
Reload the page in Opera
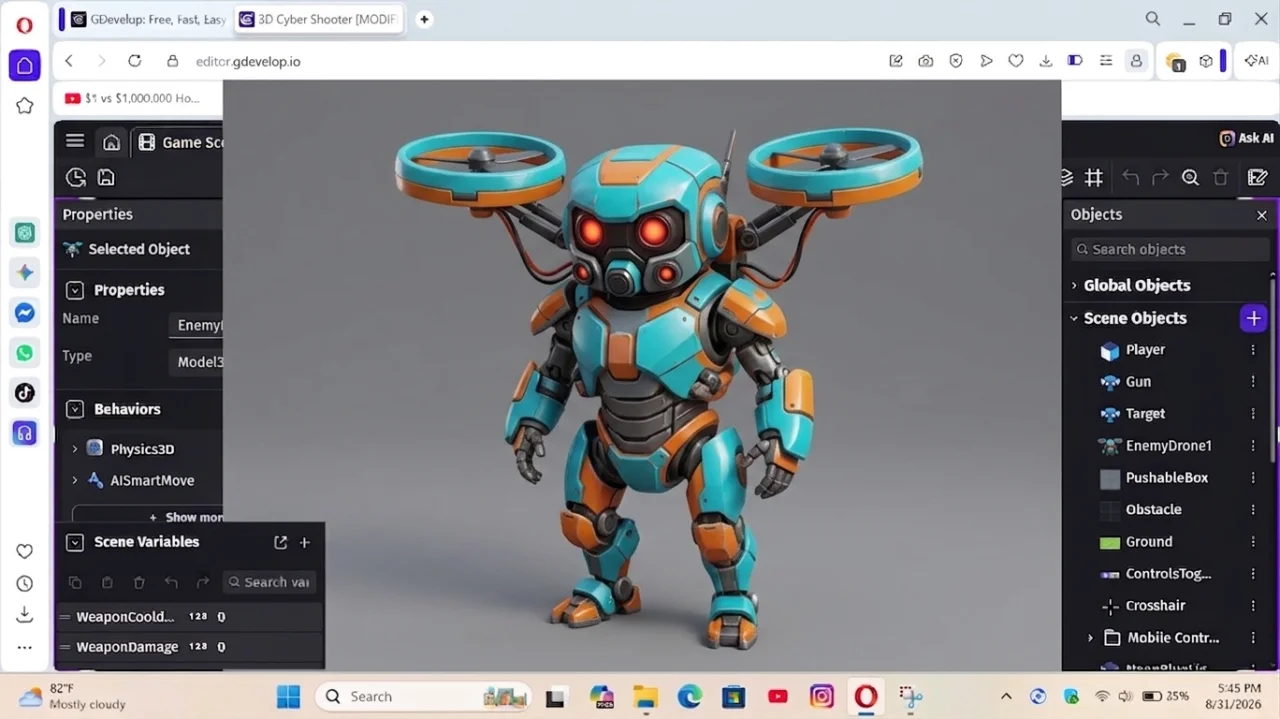[x=134, y=61]
